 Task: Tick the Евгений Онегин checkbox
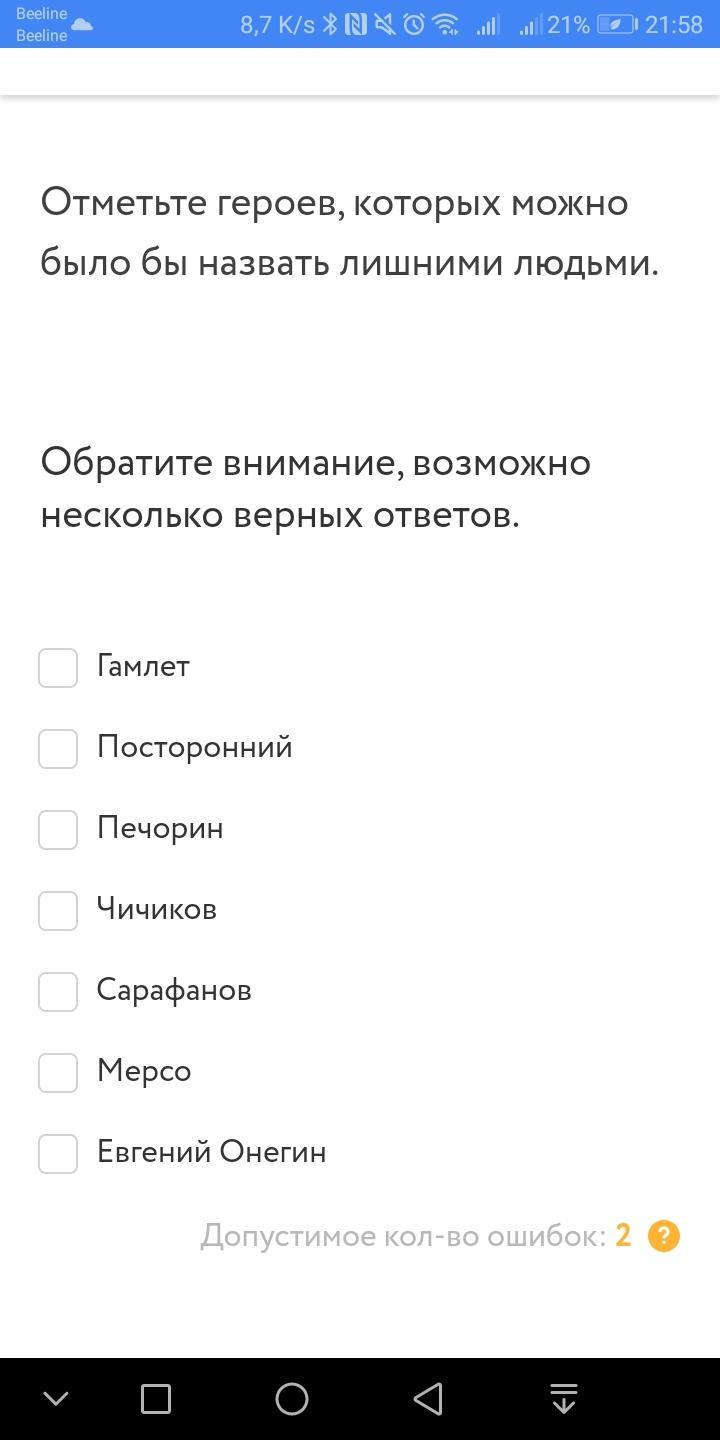pyautogui.click(x=58, y=1154)
